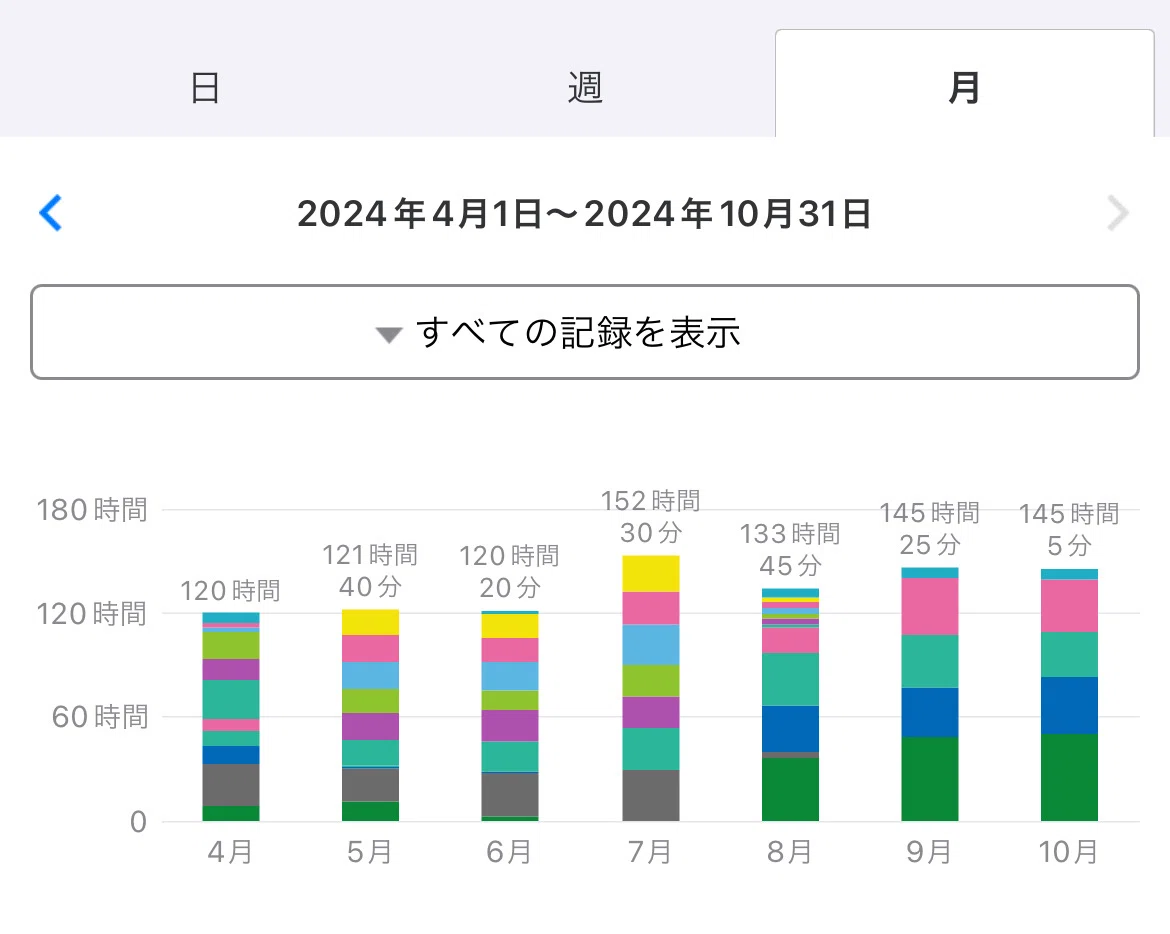Tap the 7月 stacked bar
1170x934 pixels.
[651, 689]
